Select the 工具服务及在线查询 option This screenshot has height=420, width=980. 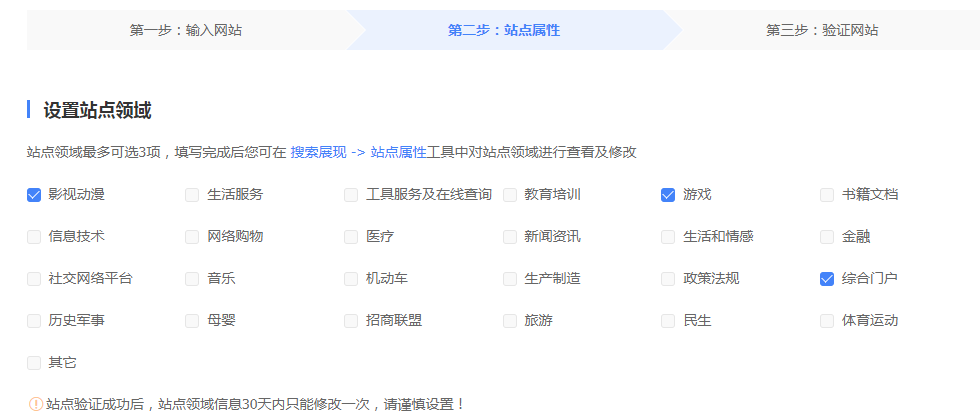pos(351,195)
